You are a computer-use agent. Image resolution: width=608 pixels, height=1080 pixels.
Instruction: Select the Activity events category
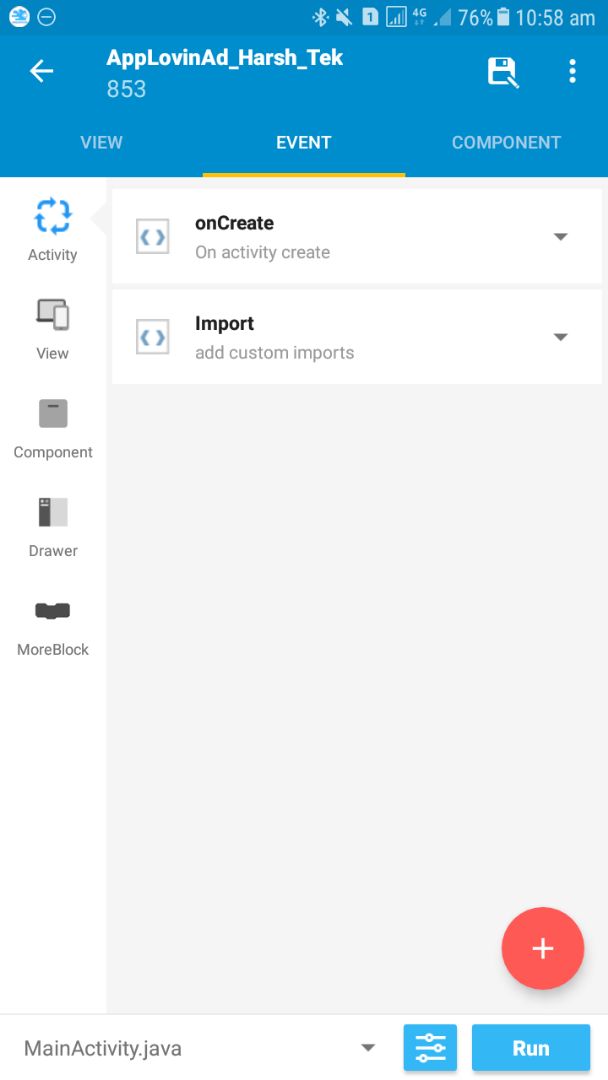[52, 230]
